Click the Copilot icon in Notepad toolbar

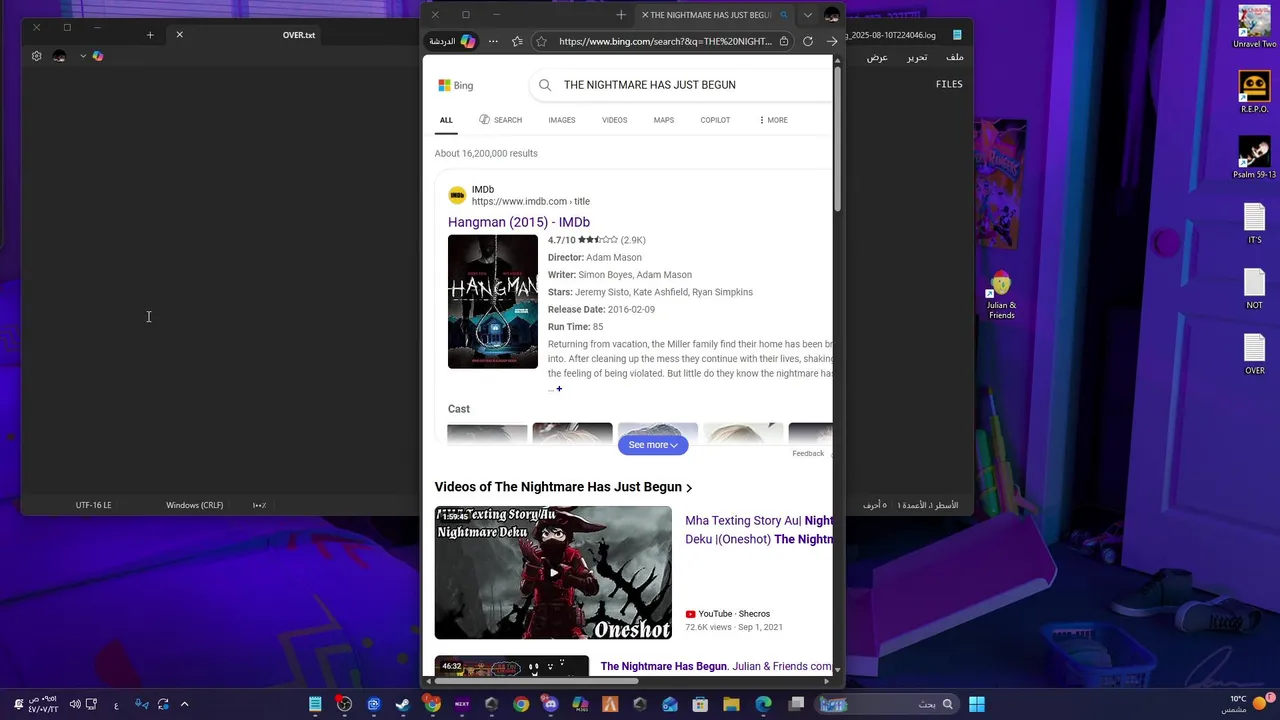click(x=97, y=56)
